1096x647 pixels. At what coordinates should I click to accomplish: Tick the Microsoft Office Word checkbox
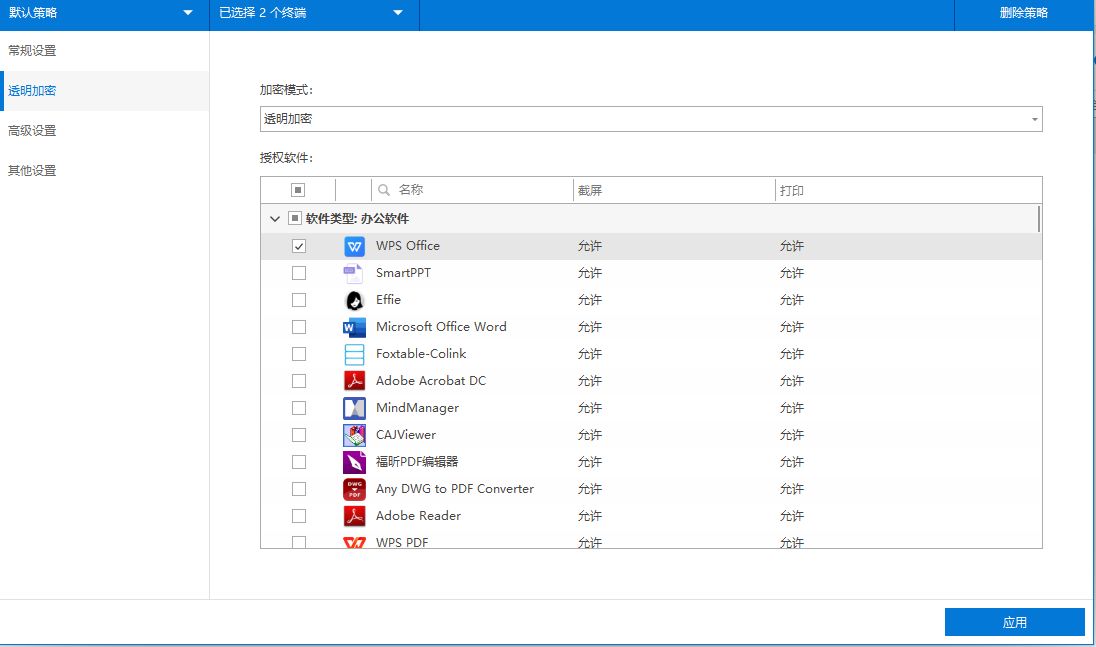tap(298, 327)
